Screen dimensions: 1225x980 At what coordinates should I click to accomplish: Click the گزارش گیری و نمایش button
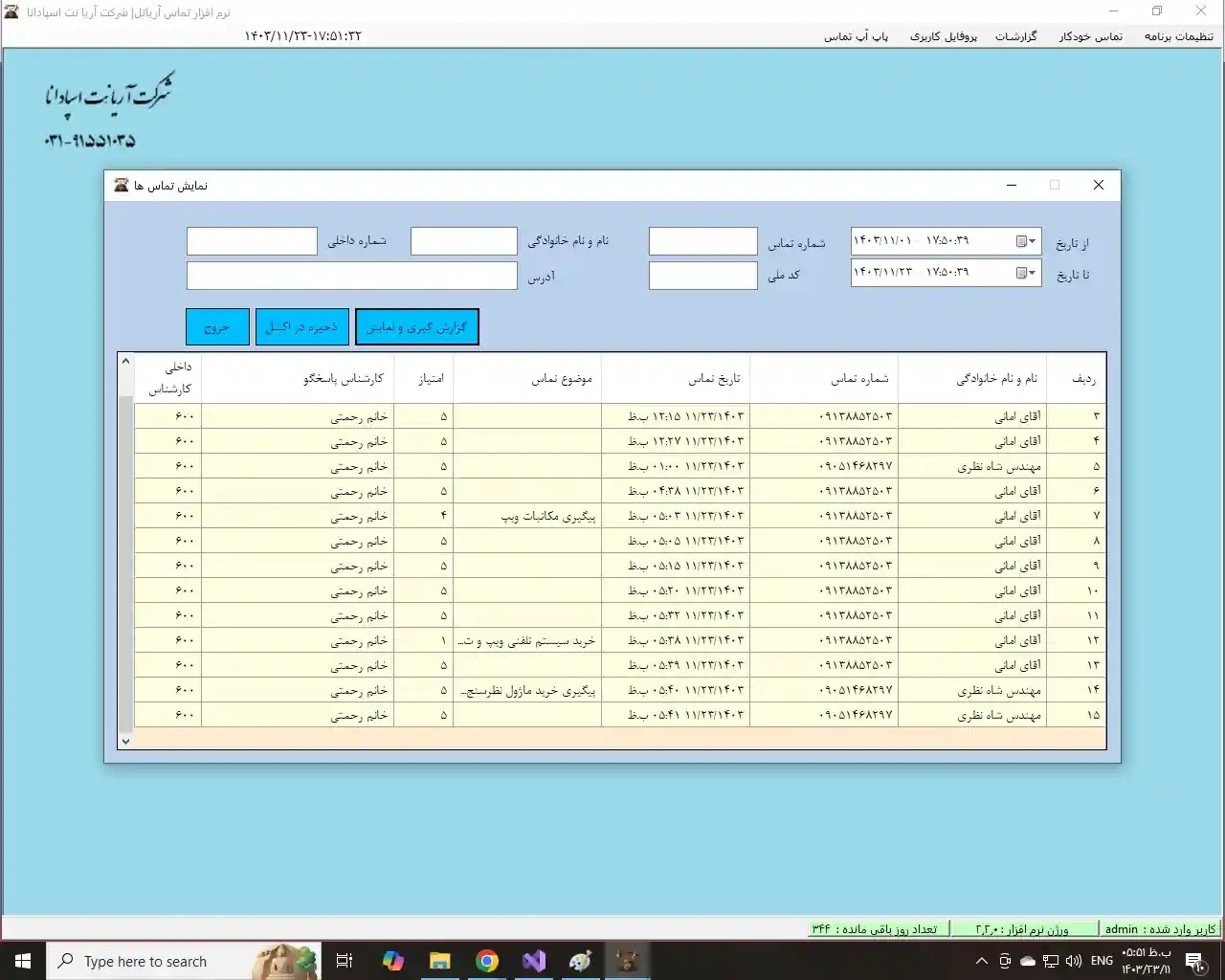point(416,327)
